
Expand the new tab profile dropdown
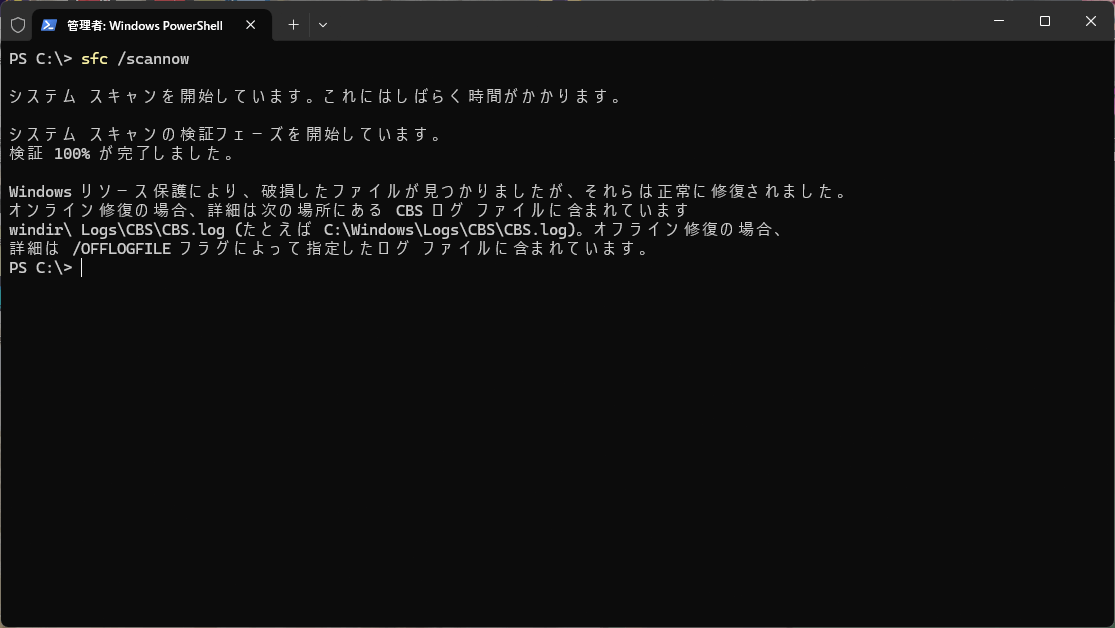coord(323,25)
